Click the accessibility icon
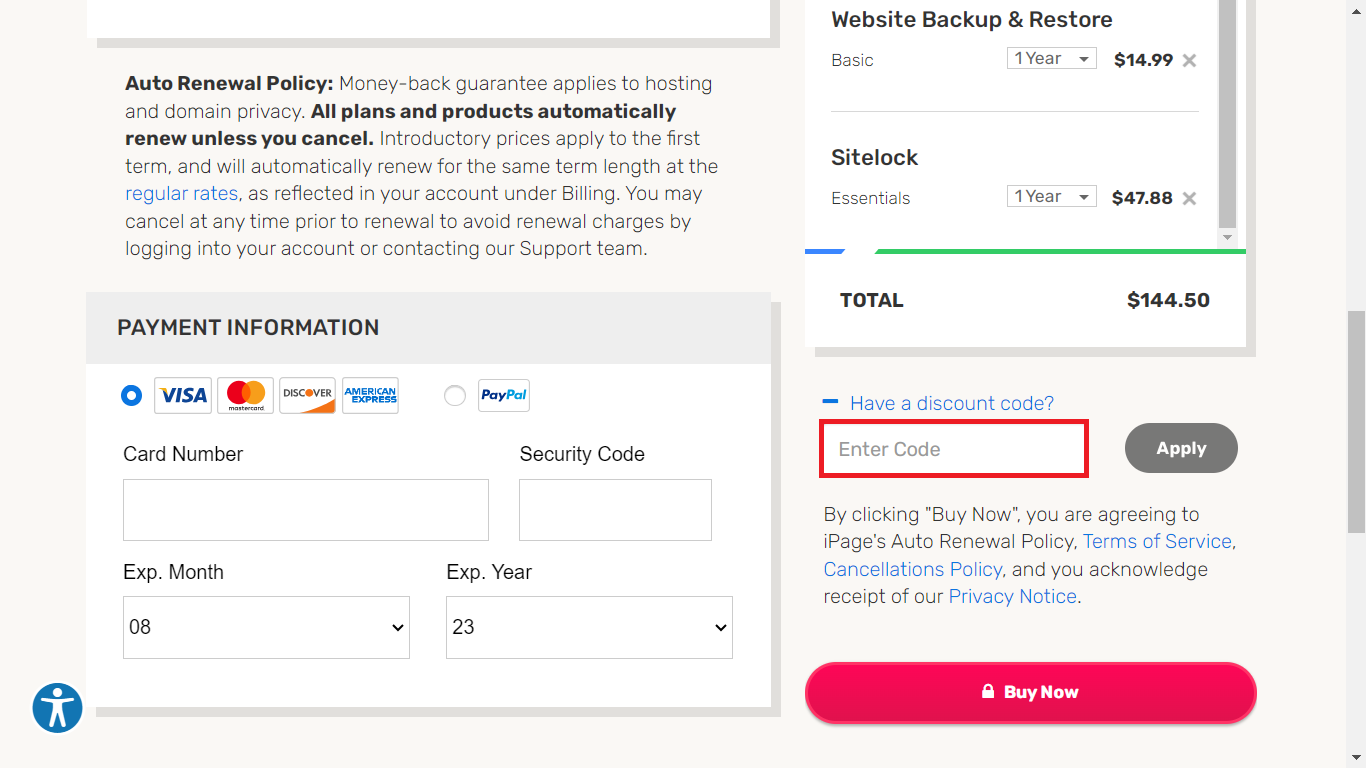The image size is (1366, 768). tap(57, 708)
